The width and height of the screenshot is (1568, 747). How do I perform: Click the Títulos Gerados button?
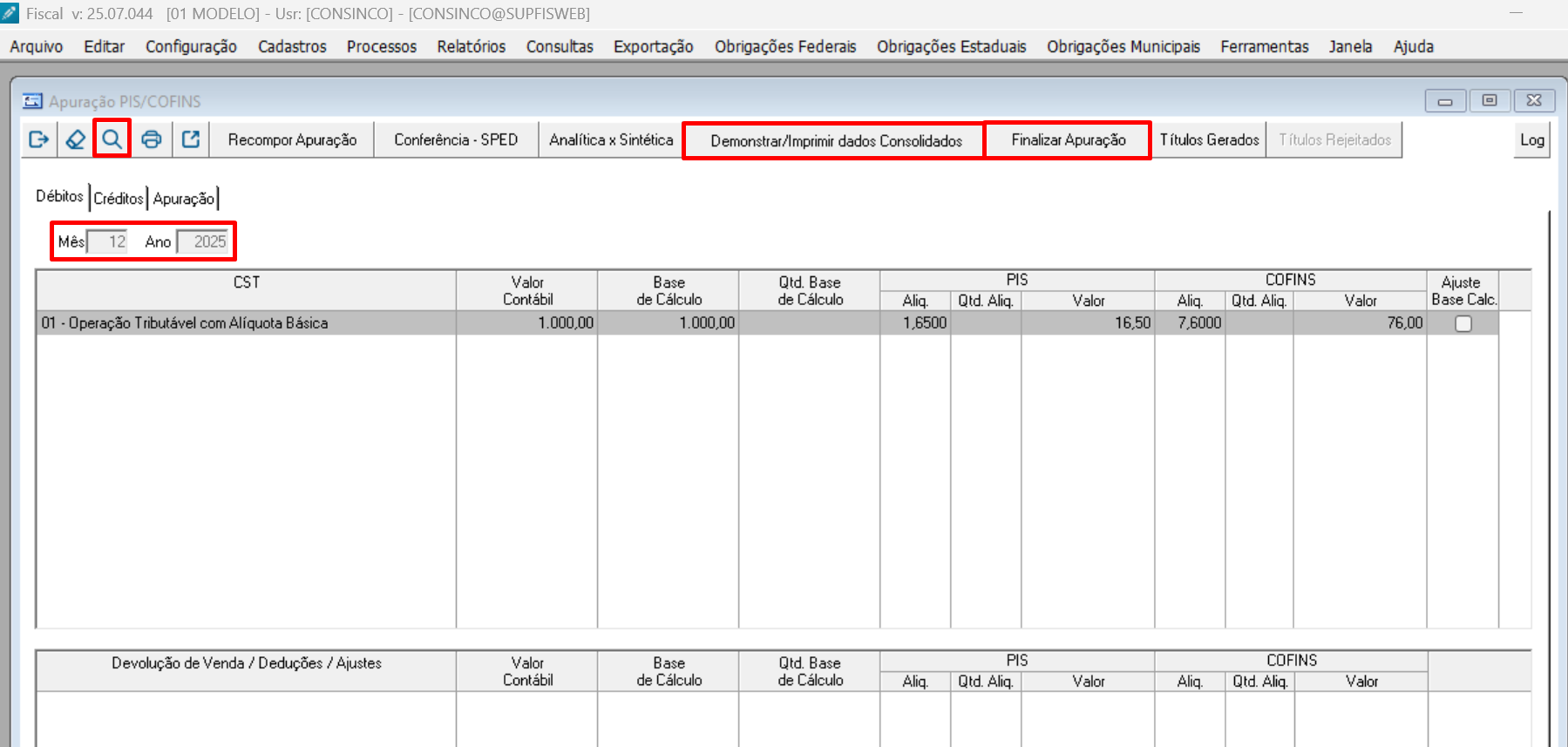(1209, 139)
